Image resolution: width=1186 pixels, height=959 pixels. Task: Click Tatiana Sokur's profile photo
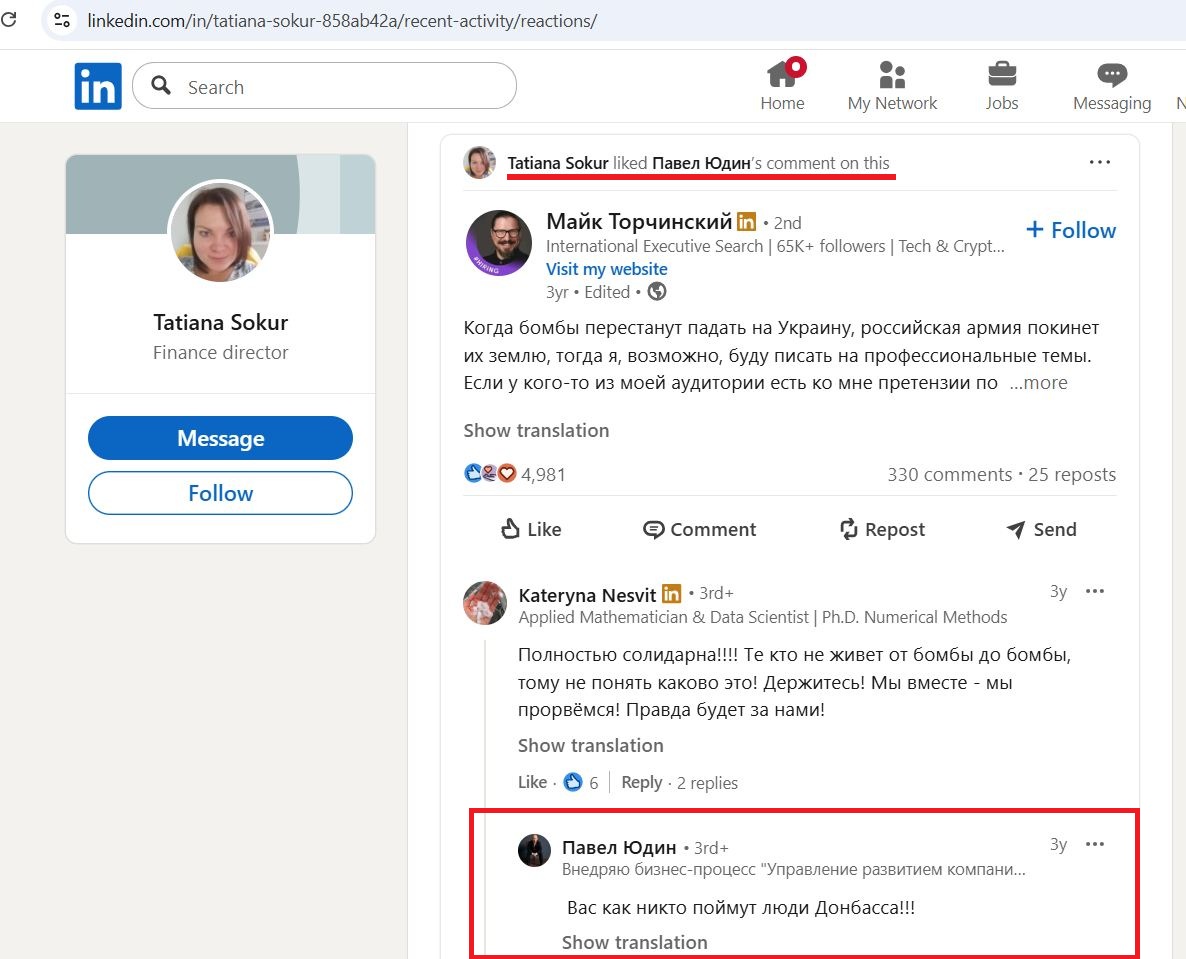(220, 232)
